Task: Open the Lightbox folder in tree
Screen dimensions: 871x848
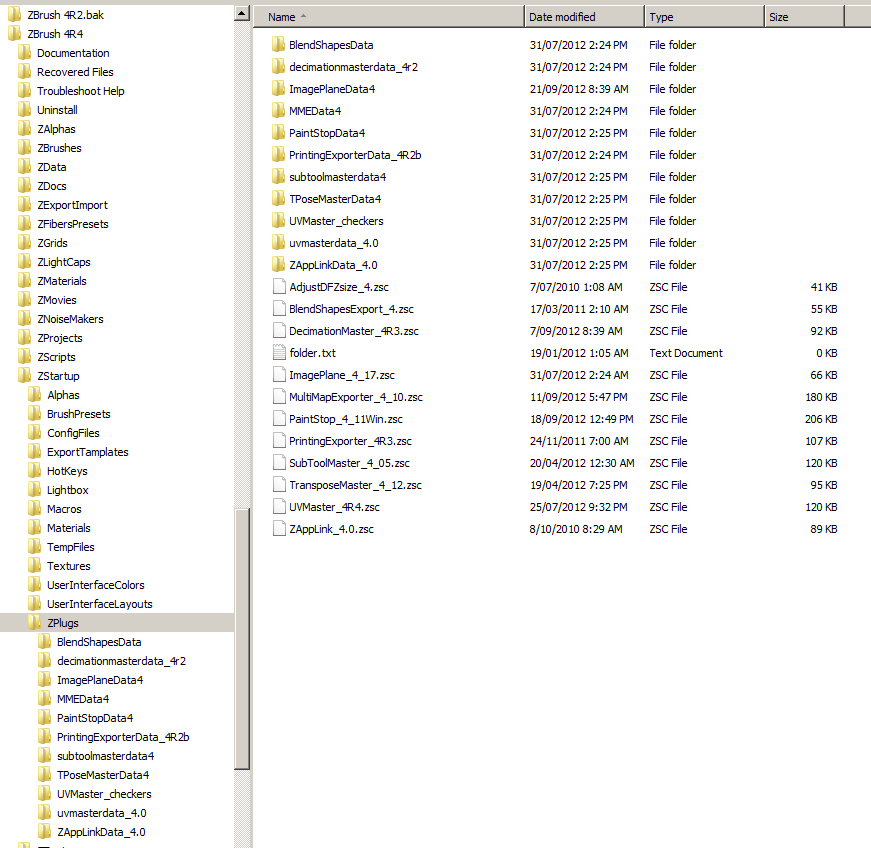Action: (x=67, y=490)
